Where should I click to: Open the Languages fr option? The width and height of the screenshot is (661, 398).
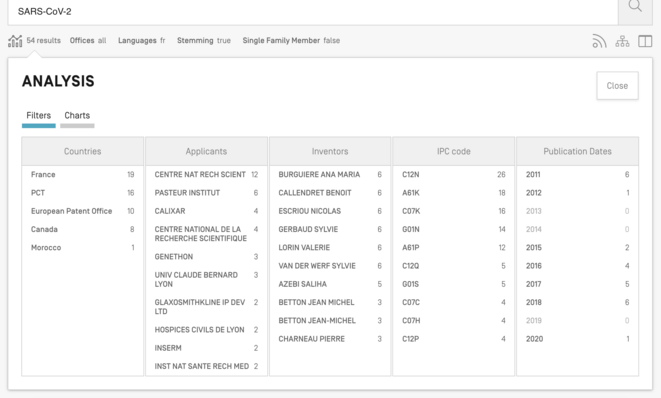[x=142, y=40]
